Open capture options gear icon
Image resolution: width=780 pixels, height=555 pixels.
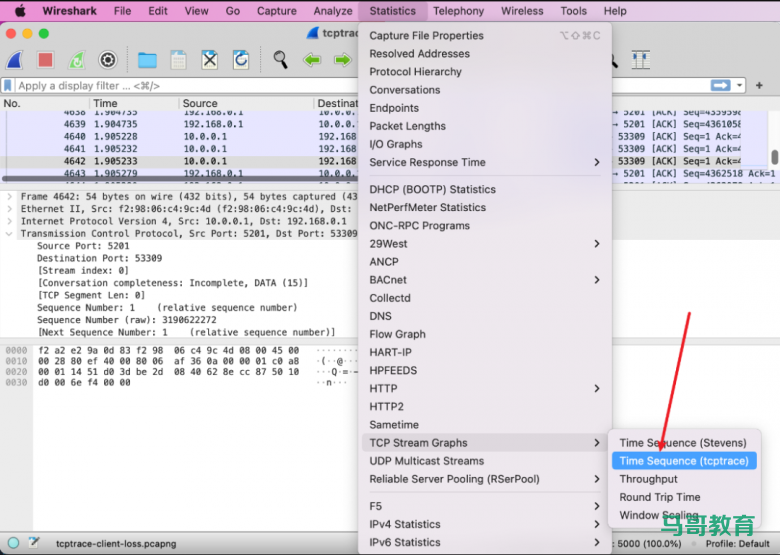click(107, 60)
